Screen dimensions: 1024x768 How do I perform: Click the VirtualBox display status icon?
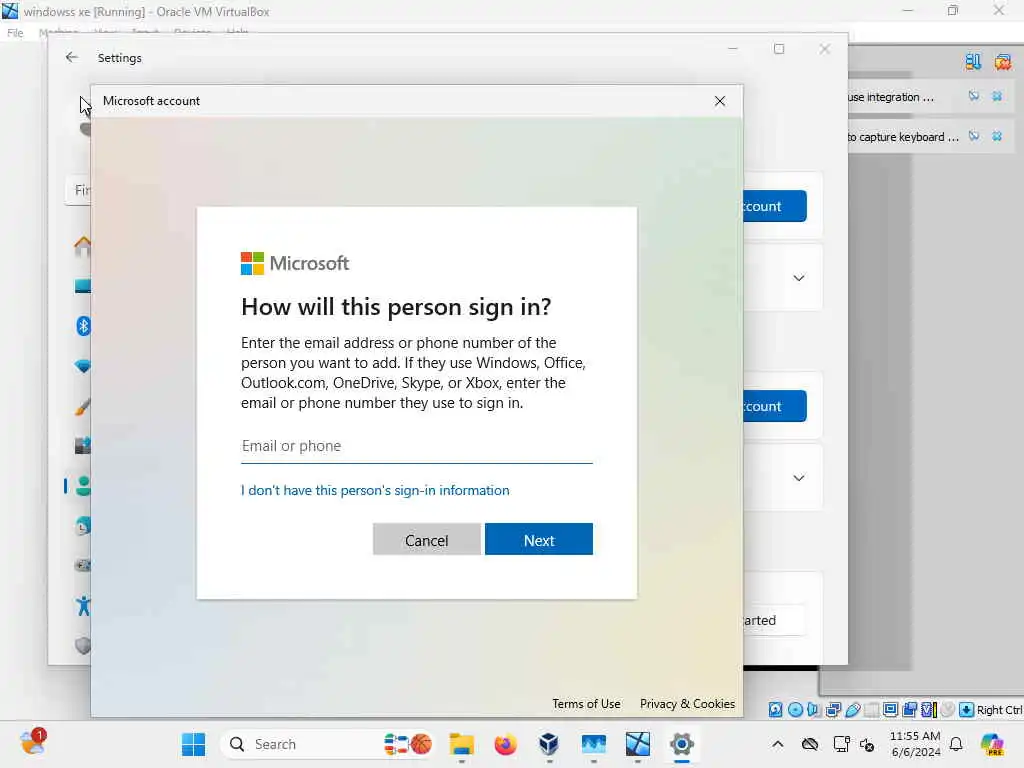point(890,710)
